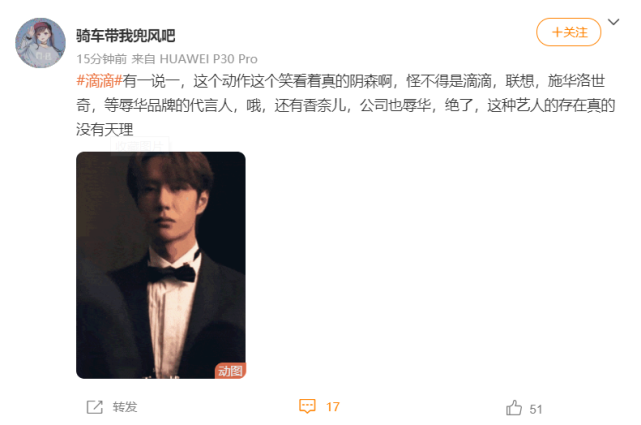Open comments via the speech bubble icon

[307, 406]
